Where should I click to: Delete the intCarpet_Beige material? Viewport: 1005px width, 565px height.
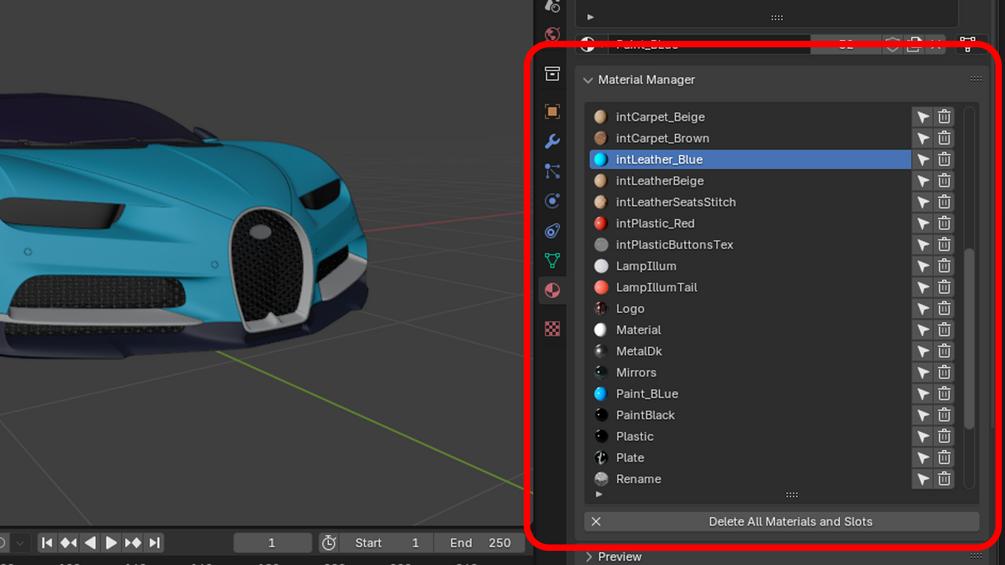coord(944,117)
